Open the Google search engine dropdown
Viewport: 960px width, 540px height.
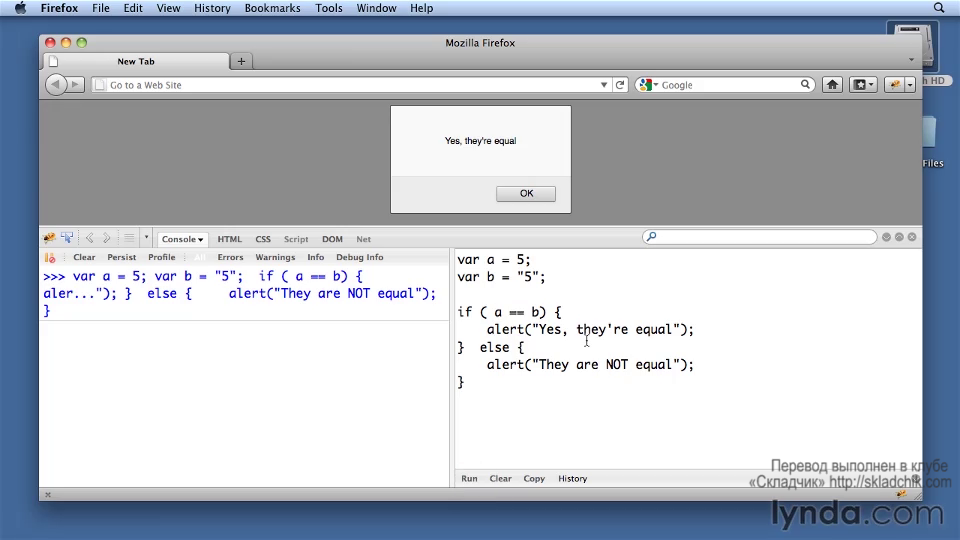tap(649, 85)
